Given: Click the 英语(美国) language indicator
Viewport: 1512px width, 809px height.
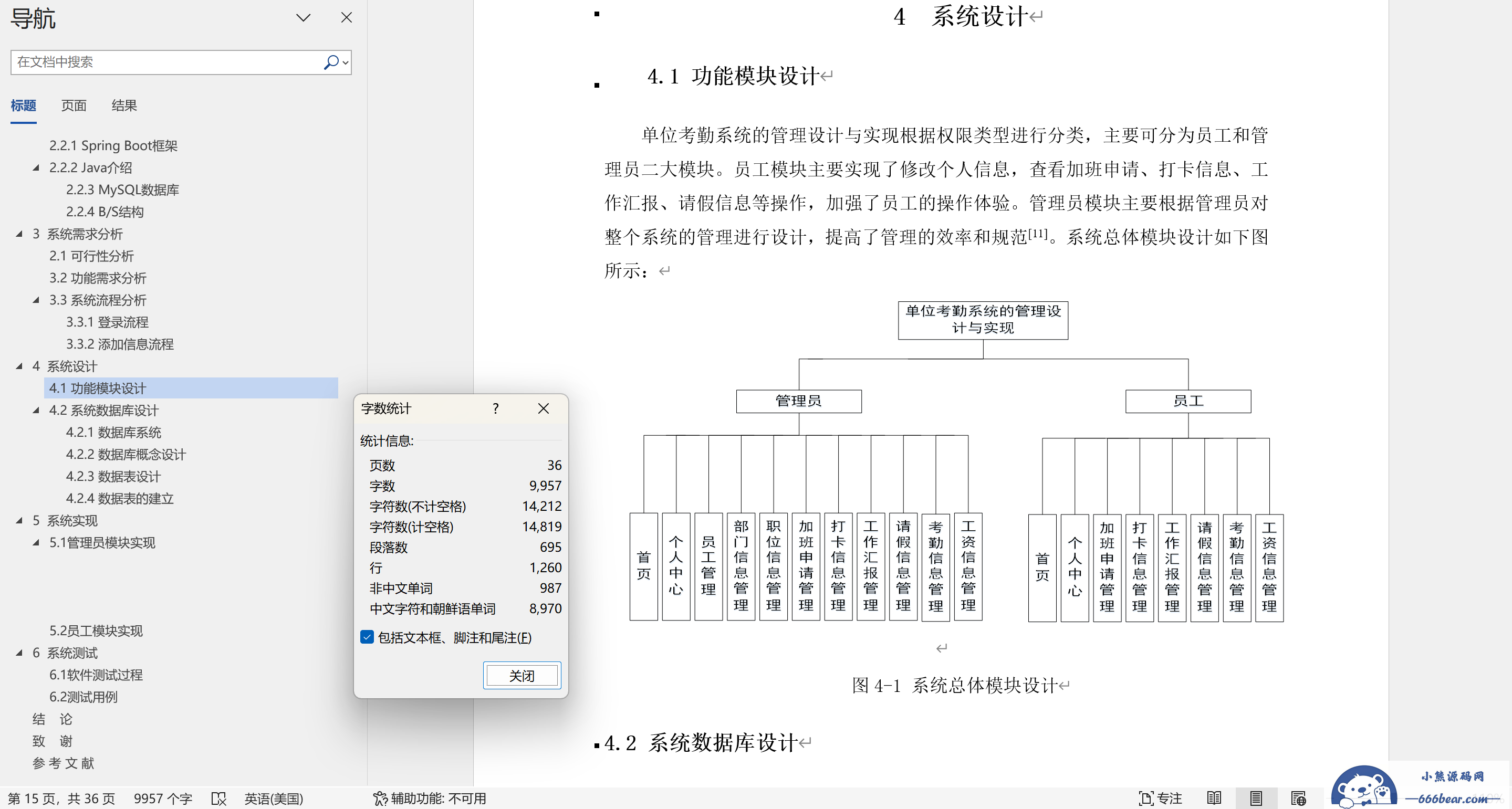Looking at the screenshot, I should coord(274,799).
